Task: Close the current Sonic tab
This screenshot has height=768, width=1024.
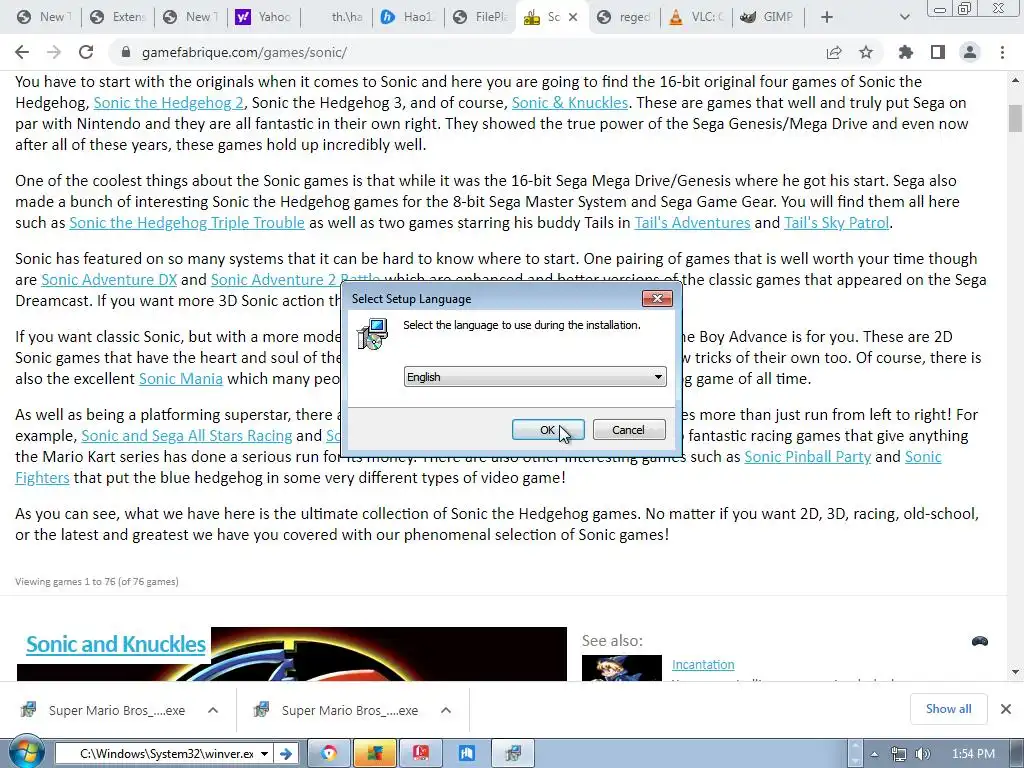Action: coord(573,17)
